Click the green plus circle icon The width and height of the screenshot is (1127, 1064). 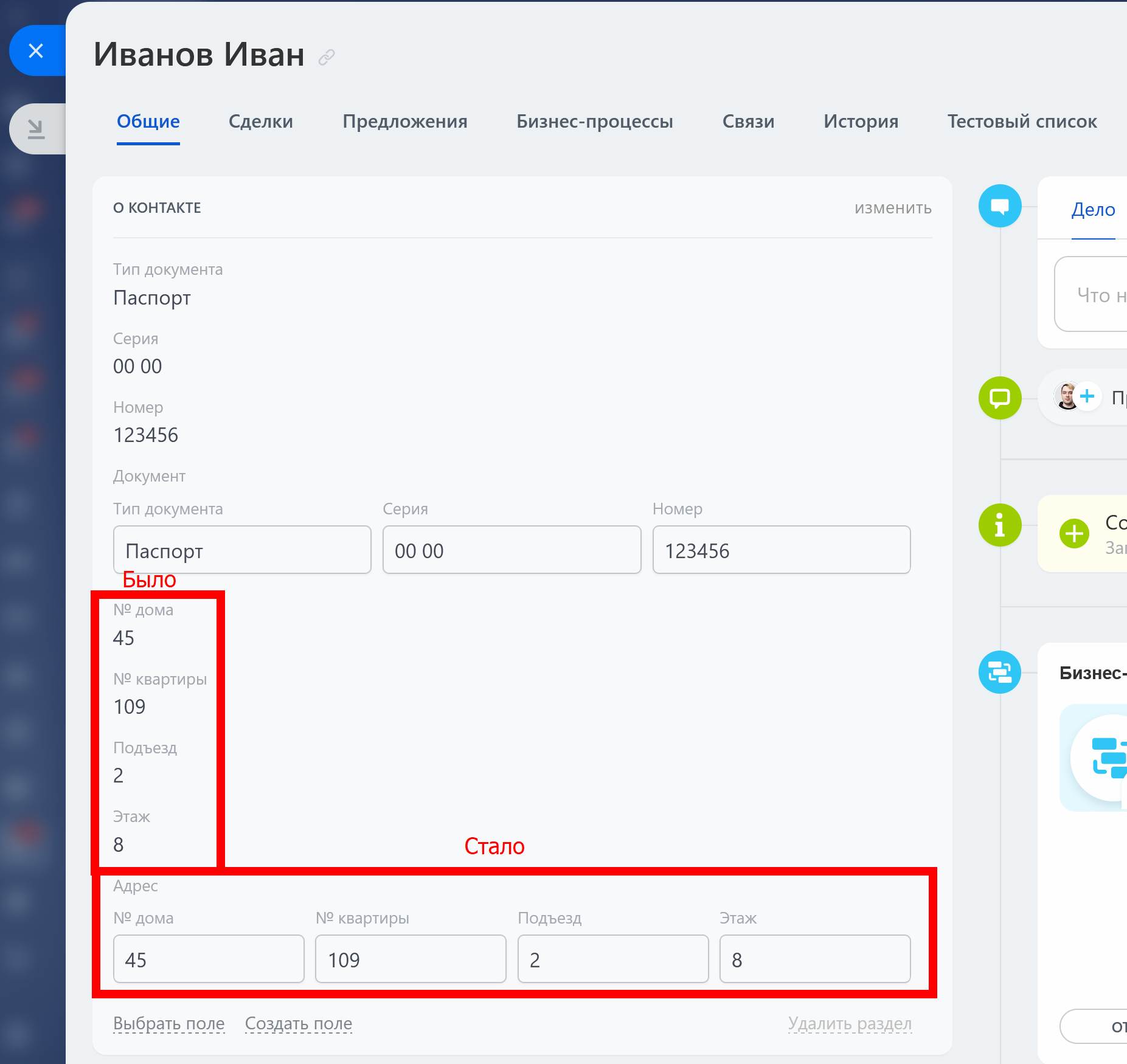[x=1074, y=534]
